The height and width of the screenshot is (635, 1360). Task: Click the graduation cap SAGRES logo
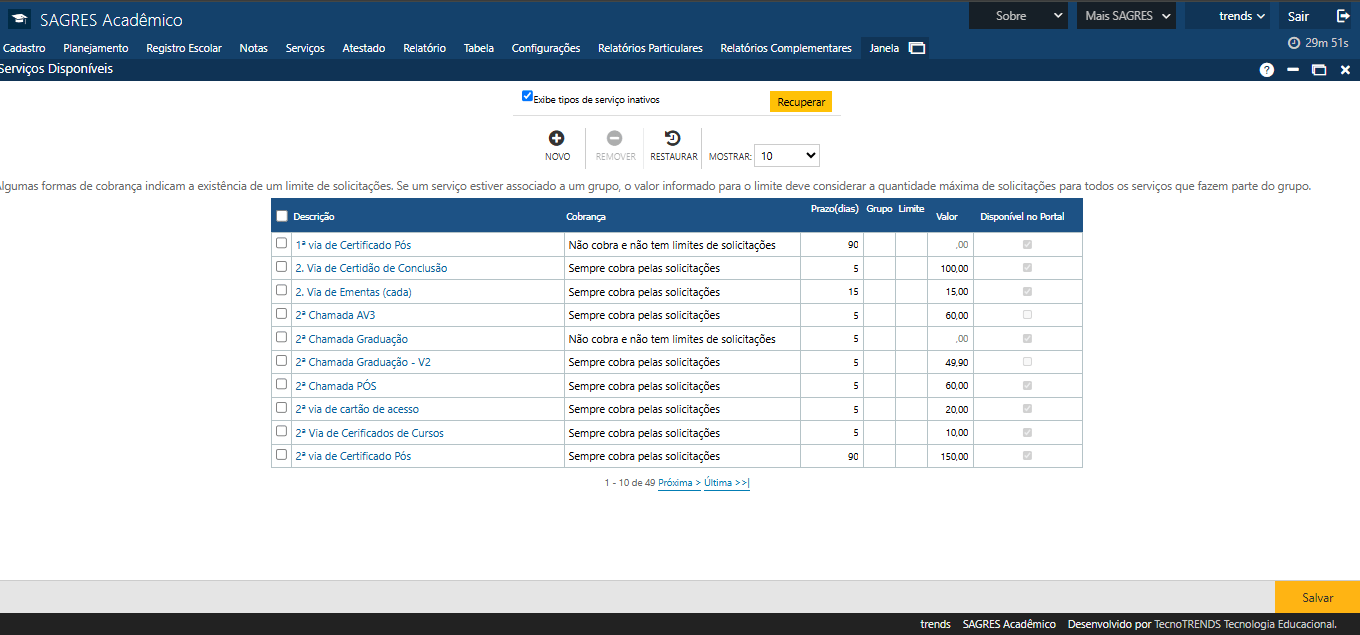click(x=19, y=19)
